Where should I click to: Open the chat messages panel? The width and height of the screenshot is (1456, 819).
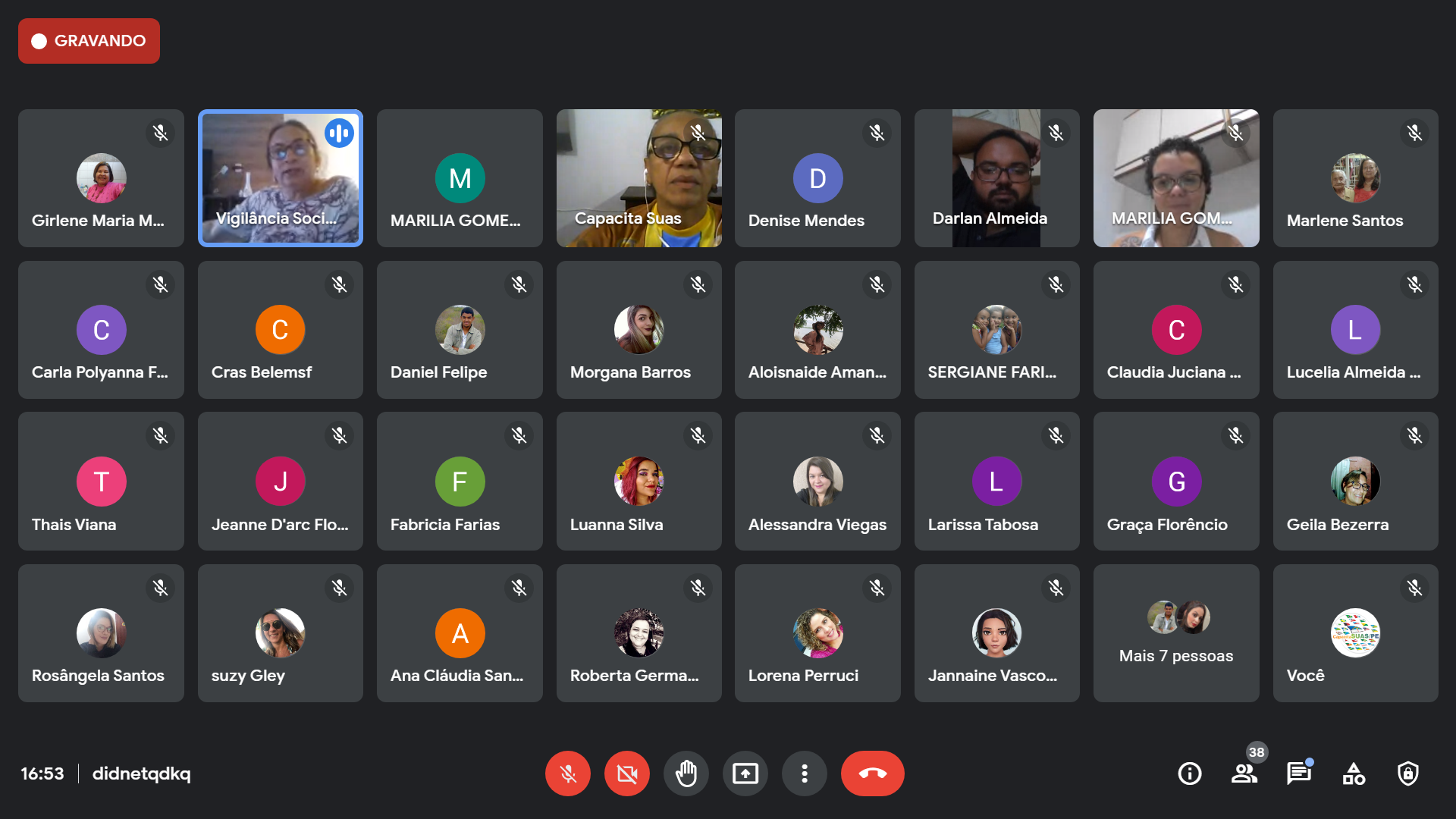pyautogui.click(x=1298, y=773)
